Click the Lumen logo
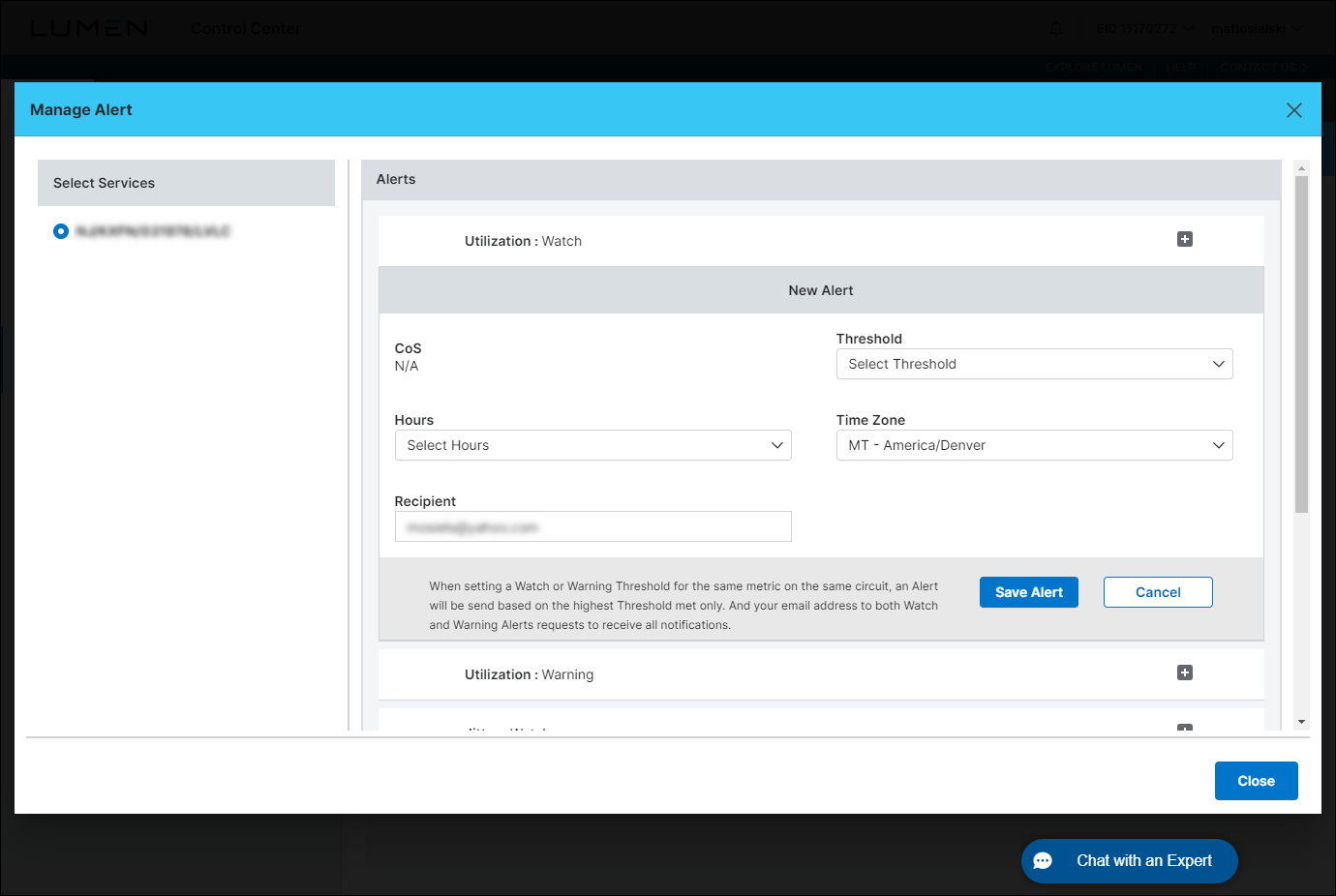This screenshot has width=1336, height=896. [89, 29]
